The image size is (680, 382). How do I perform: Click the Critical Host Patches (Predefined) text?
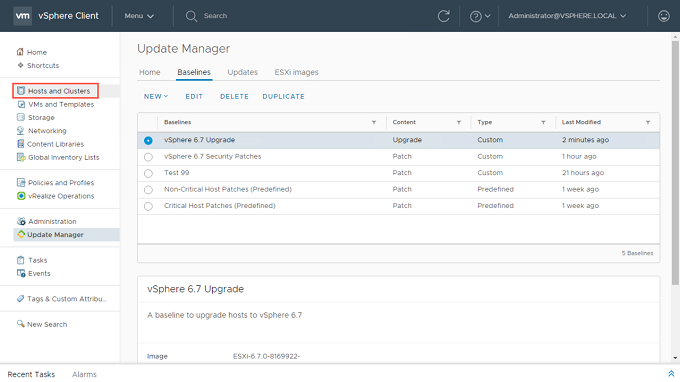coord(219,206)
